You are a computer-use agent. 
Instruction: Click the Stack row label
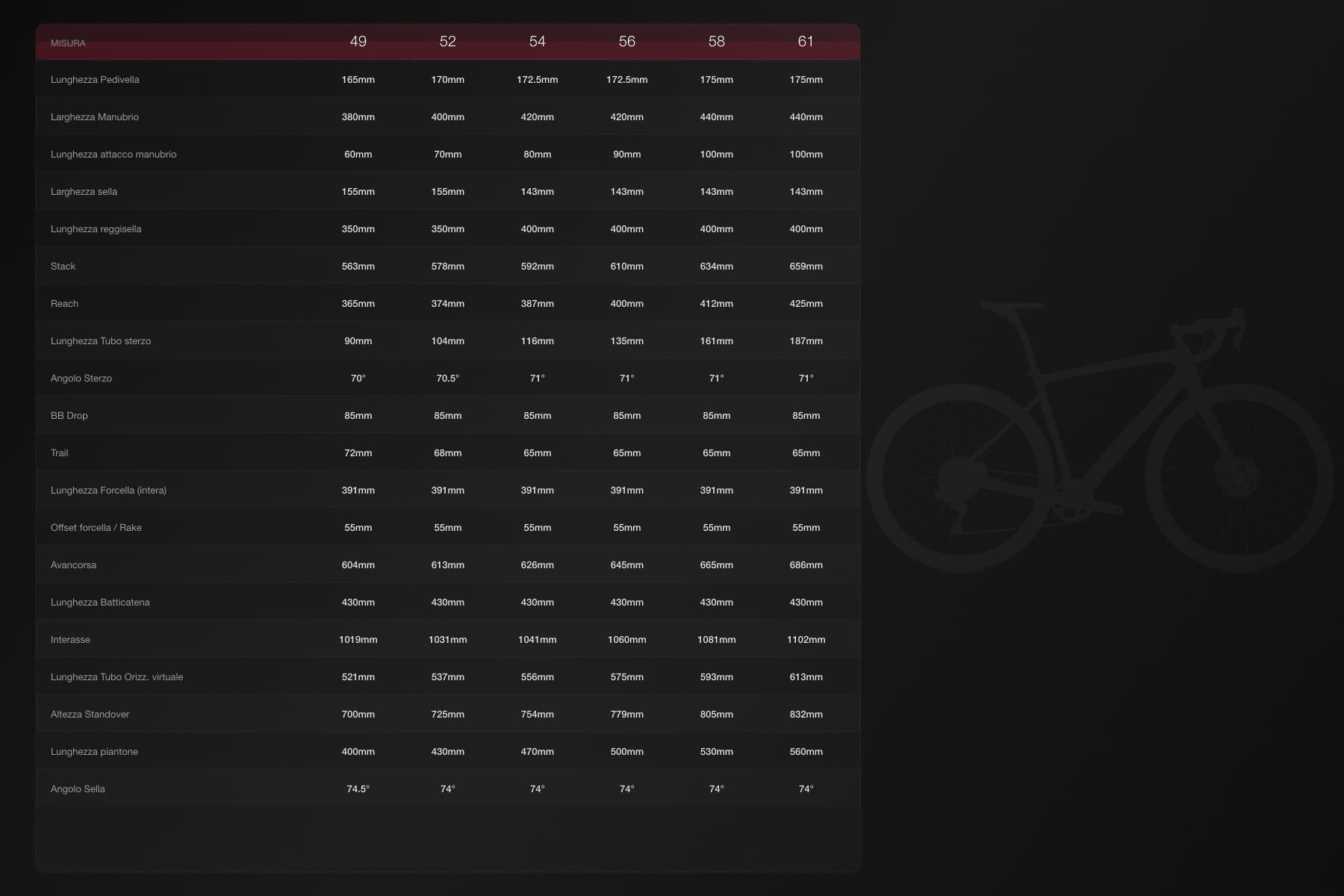(63, 266)
